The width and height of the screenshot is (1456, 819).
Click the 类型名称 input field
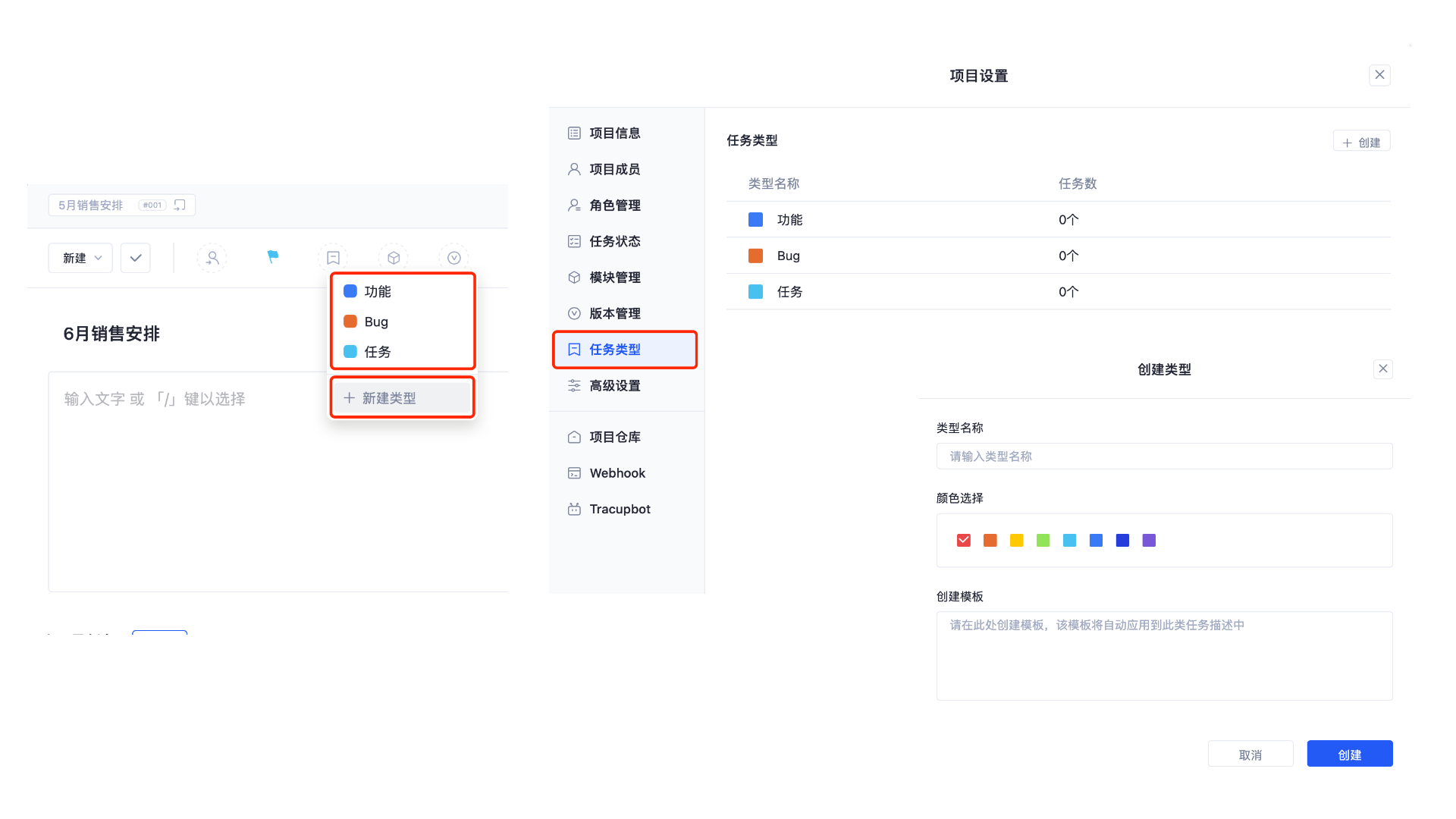(x=1164, y=456)
